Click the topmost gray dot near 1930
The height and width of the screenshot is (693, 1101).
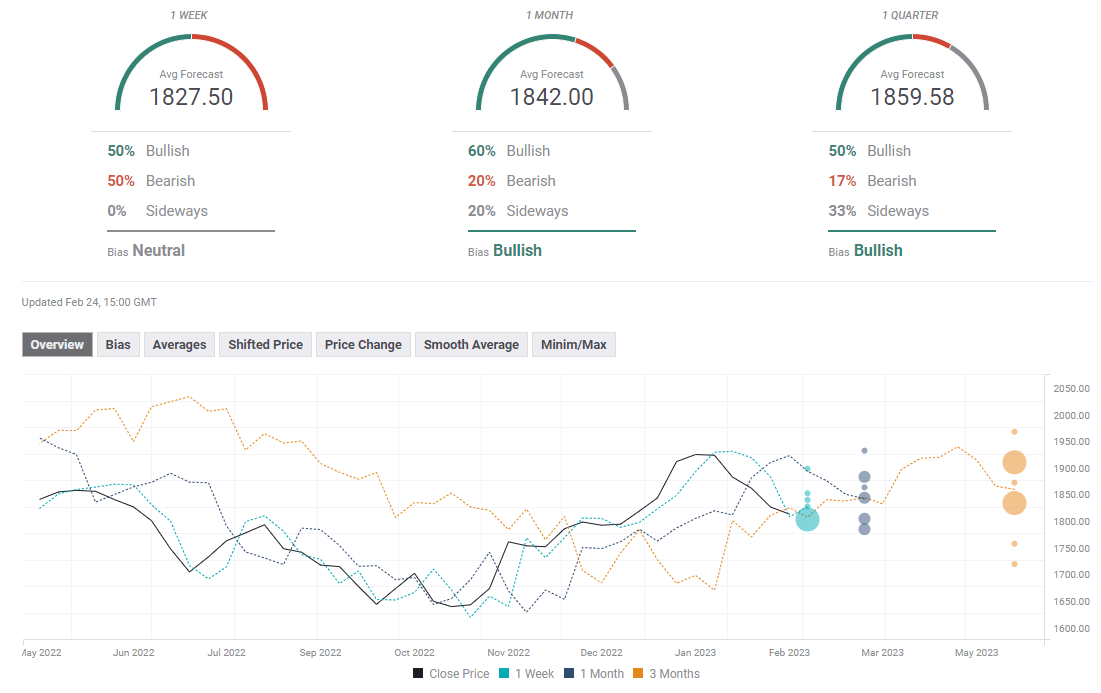(x=865, y=451)
